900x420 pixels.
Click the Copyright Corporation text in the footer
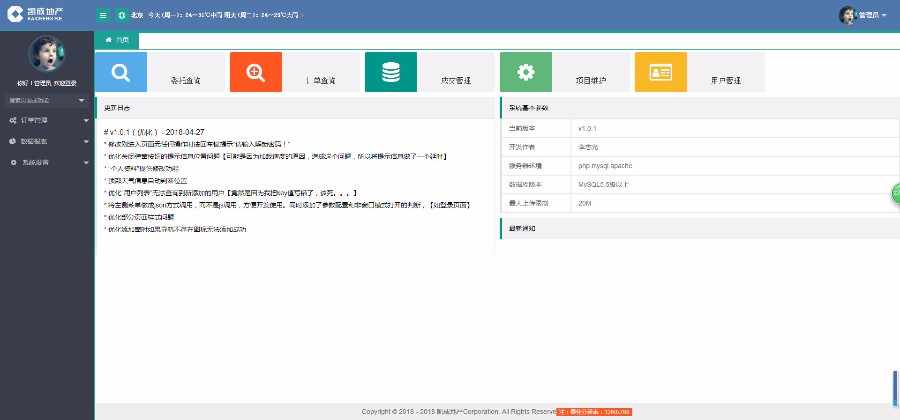(x=459, y=412)
